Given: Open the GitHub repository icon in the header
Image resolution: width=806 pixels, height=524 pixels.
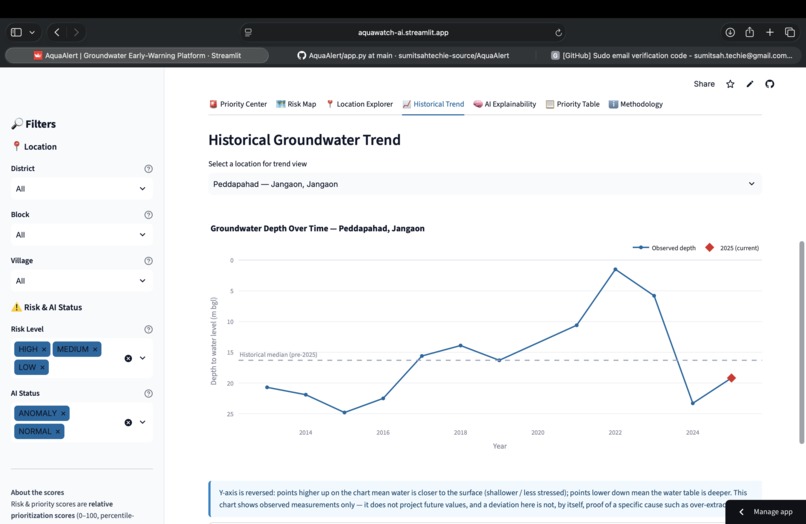Looking at the screenshot, I should click(770, 84).
